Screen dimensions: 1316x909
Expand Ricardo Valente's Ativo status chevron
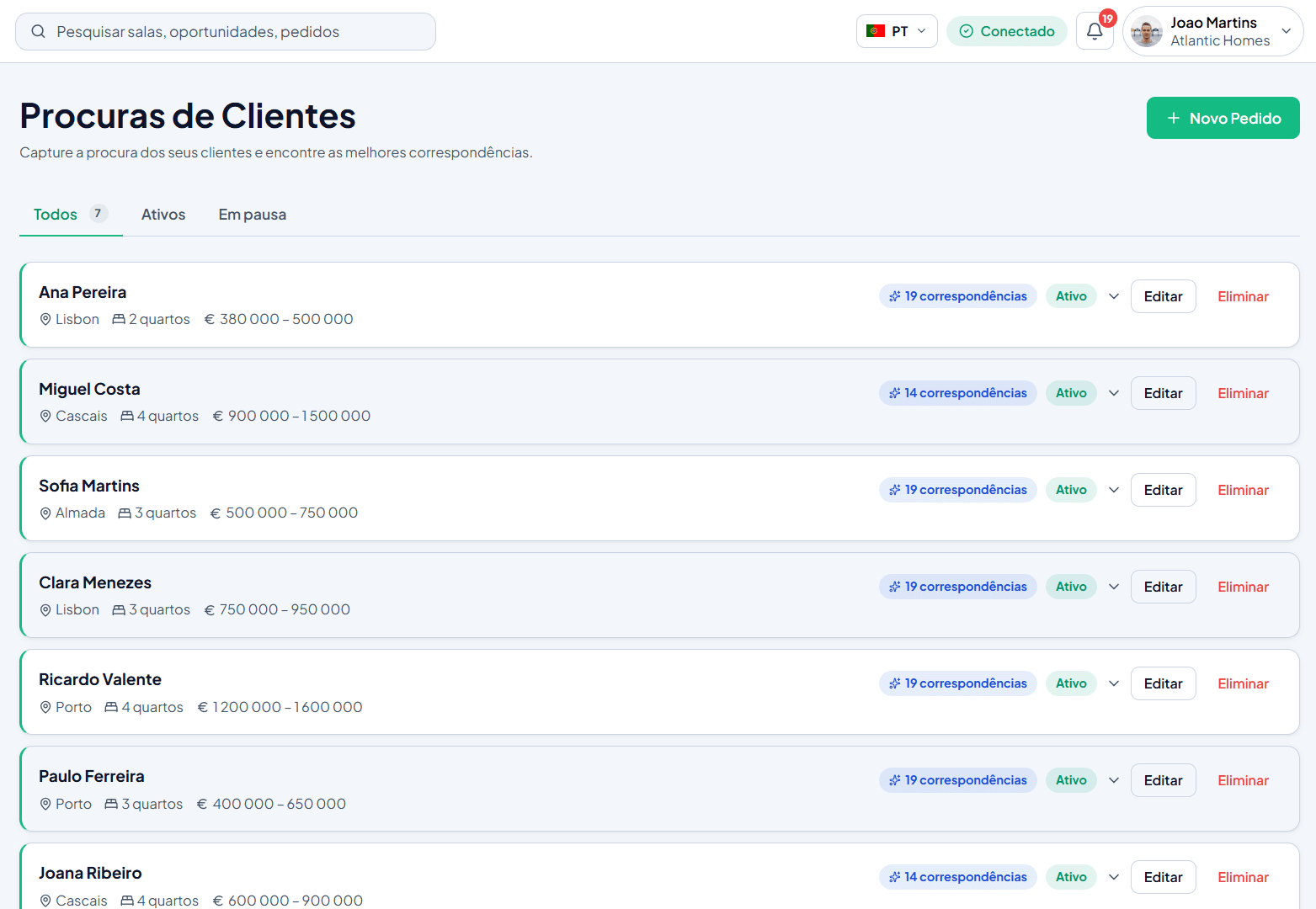[x=1114, y=683]
